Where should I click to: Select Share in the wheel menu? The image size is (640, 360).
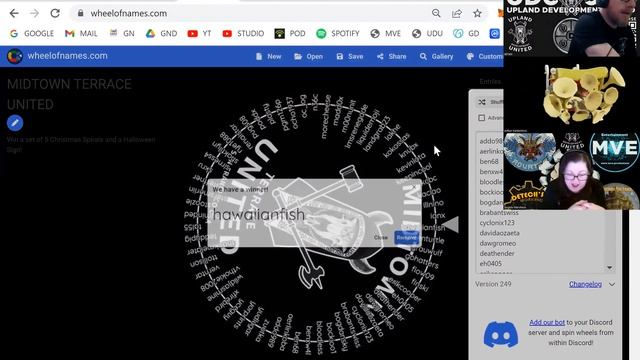pyautogui.click(x=391, y=56)
